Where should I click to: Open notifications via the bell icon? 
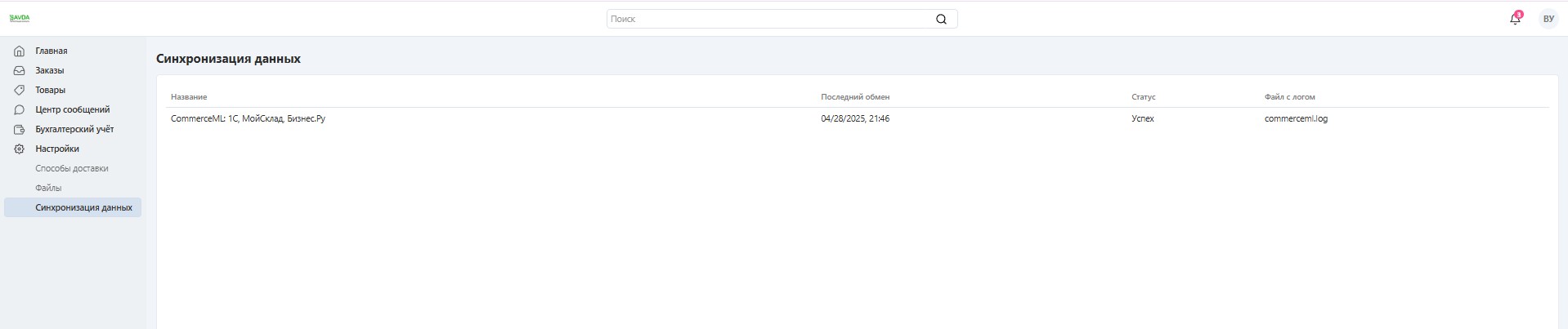tap(1515, 19)
